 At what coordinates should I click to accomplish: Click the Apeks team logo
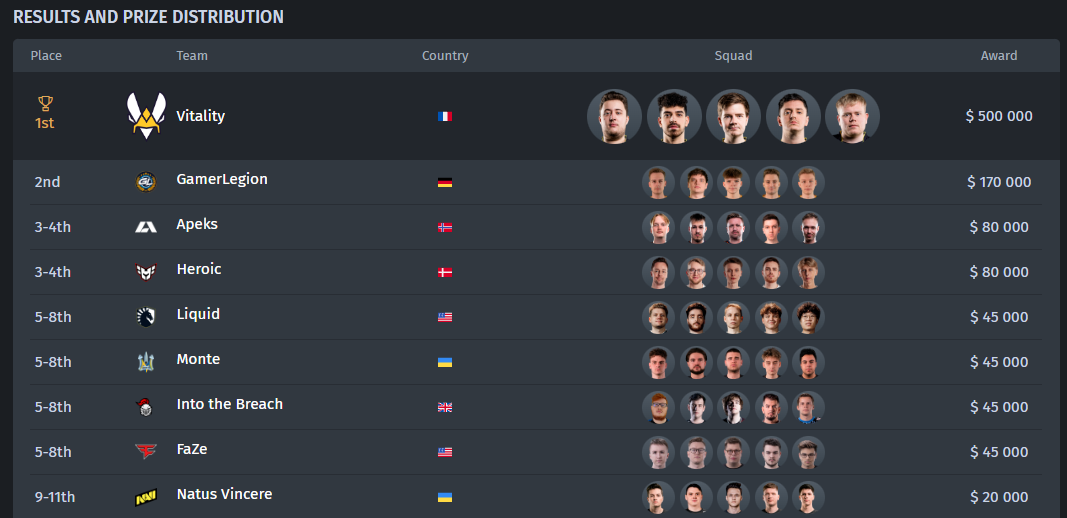click(146, 227)
